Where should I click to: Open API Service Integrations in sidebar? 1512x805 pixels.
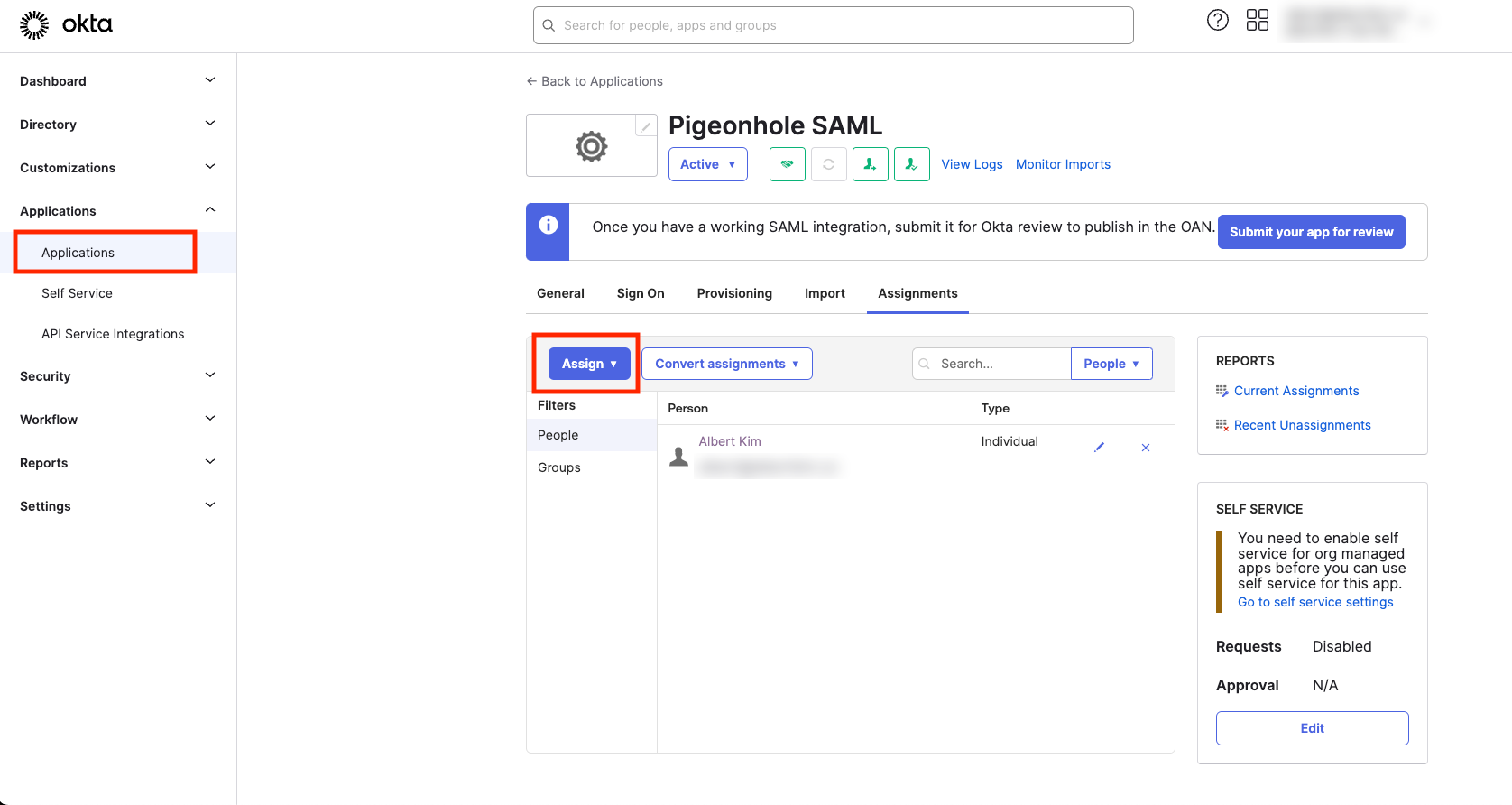click(113, 334)
